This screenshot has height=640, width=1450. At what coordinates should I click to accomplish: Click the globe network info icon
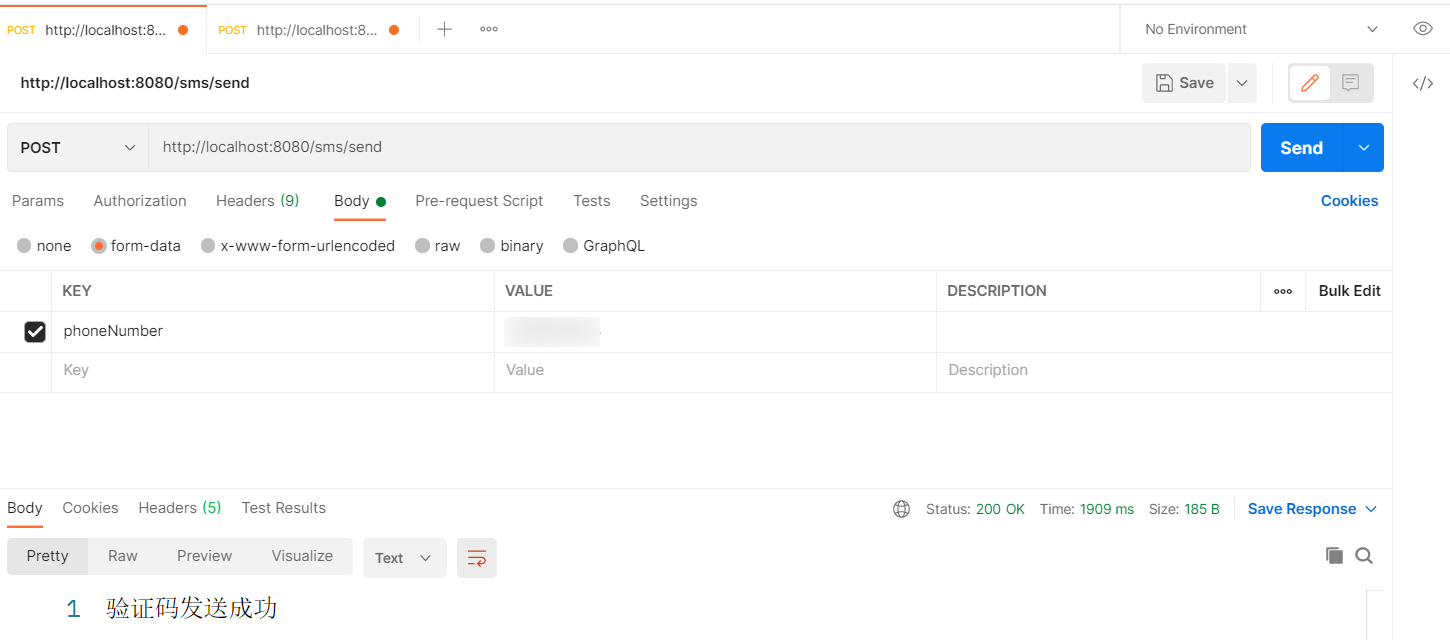pyautogui.click(x=901, y=509)
